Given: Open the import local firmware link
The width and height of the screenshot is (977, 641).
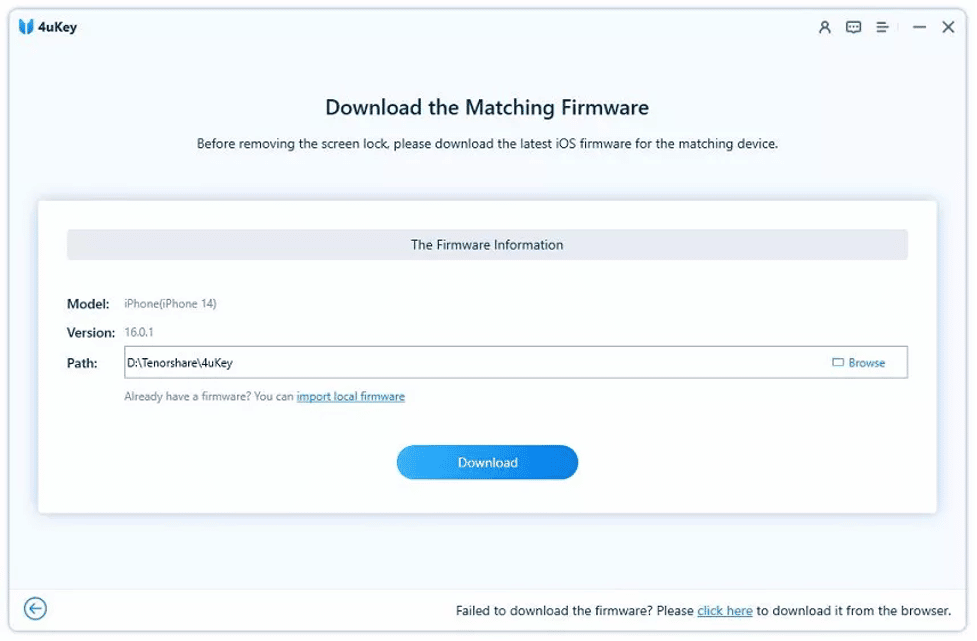Looking at the screenshot, I should (350, 396).
